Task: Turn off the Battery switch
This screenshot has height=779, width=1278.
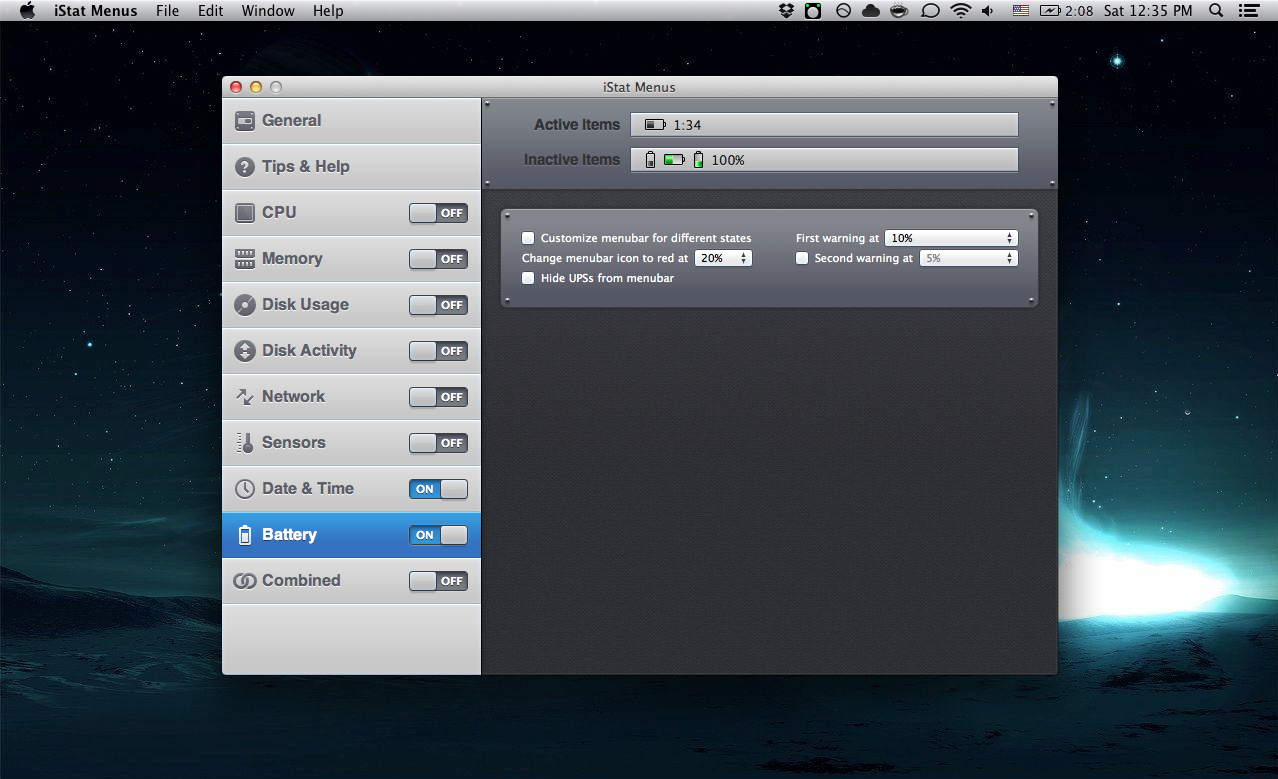Action: click(x=438, y=535)
